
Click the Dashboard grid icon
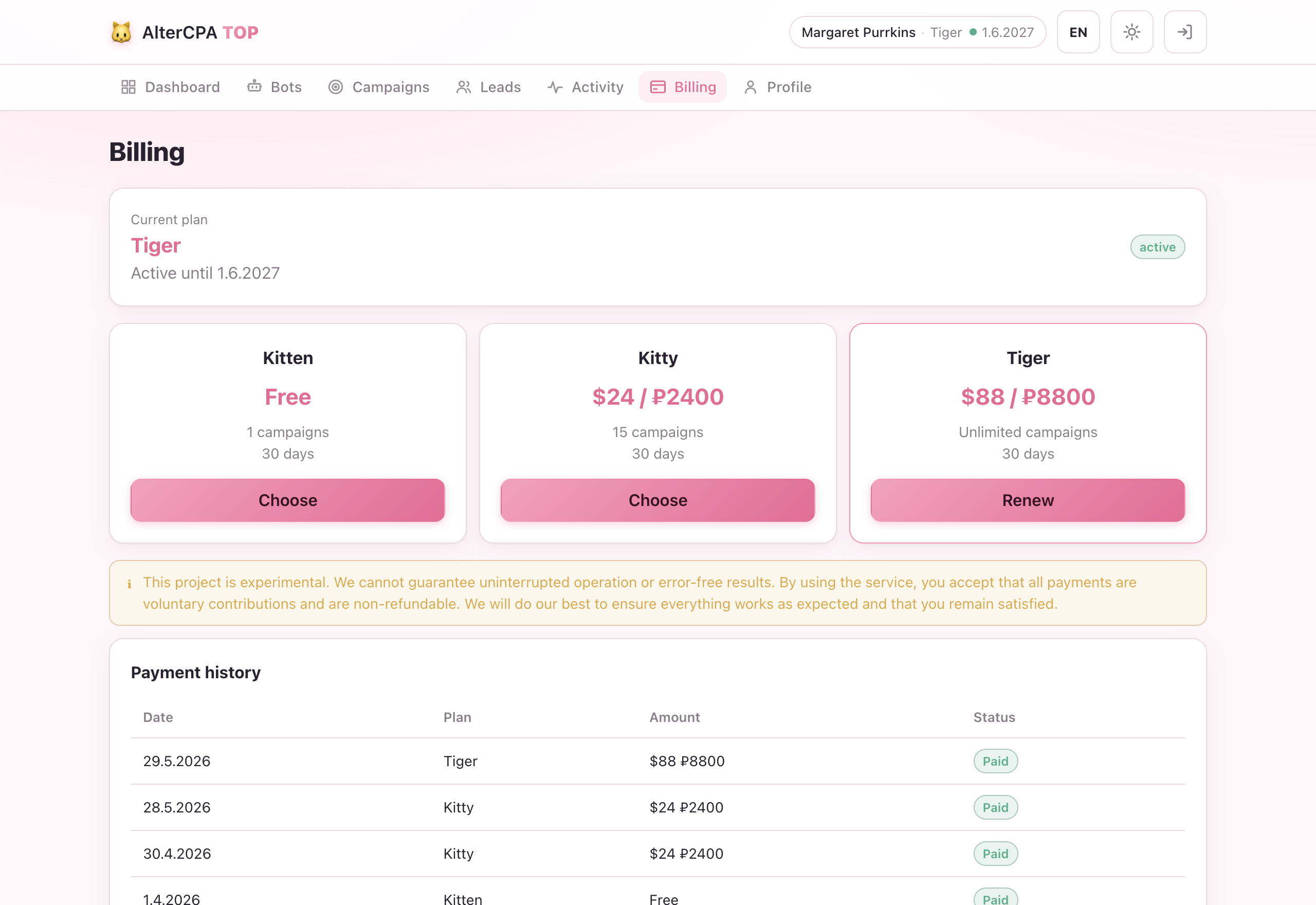pyautogui.click(x=129, y=87)
